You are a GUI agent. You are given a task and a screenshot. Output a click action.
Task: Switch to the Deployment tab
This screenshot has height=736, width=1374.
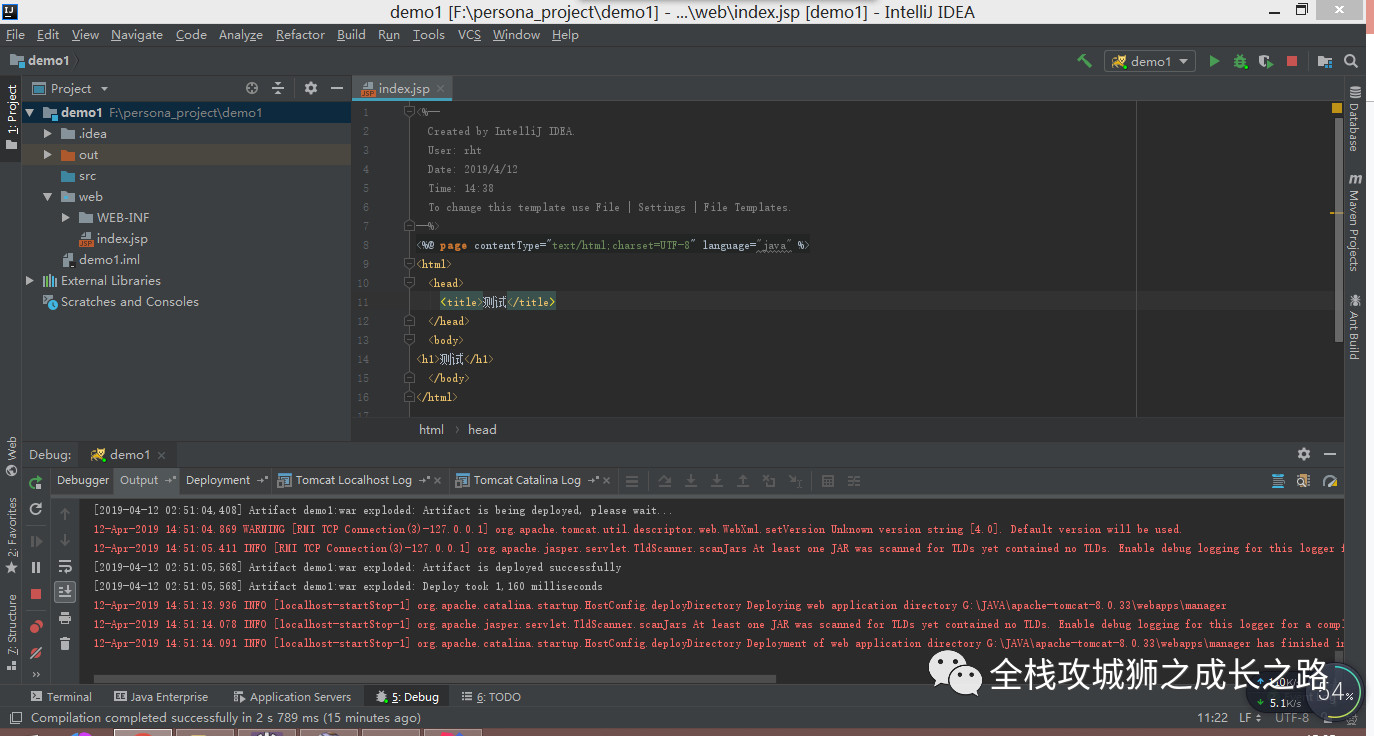click(x=227, y=480)
